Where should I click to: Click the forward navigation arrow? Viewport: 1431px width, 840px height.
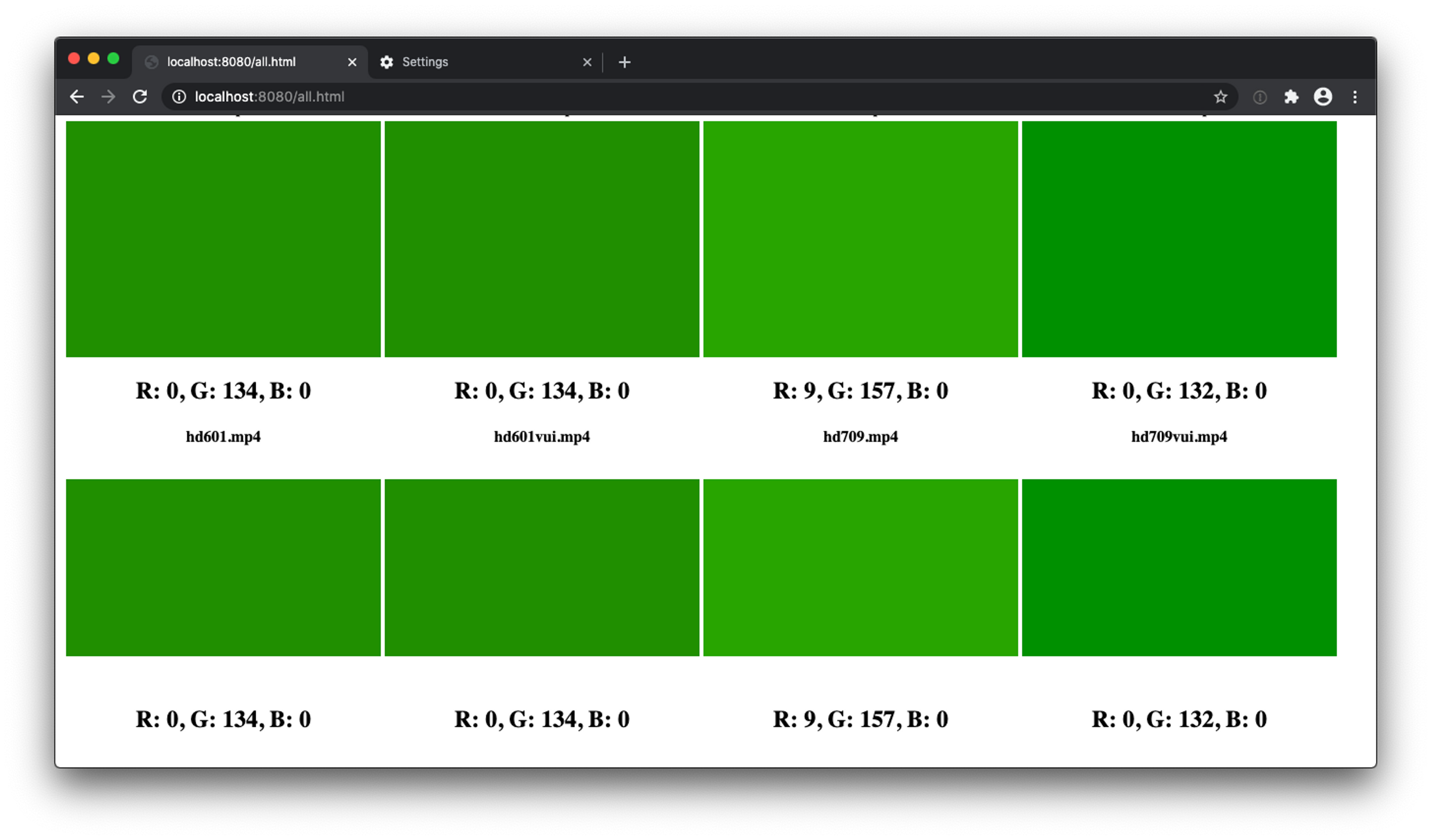click(x=108, y=97)
